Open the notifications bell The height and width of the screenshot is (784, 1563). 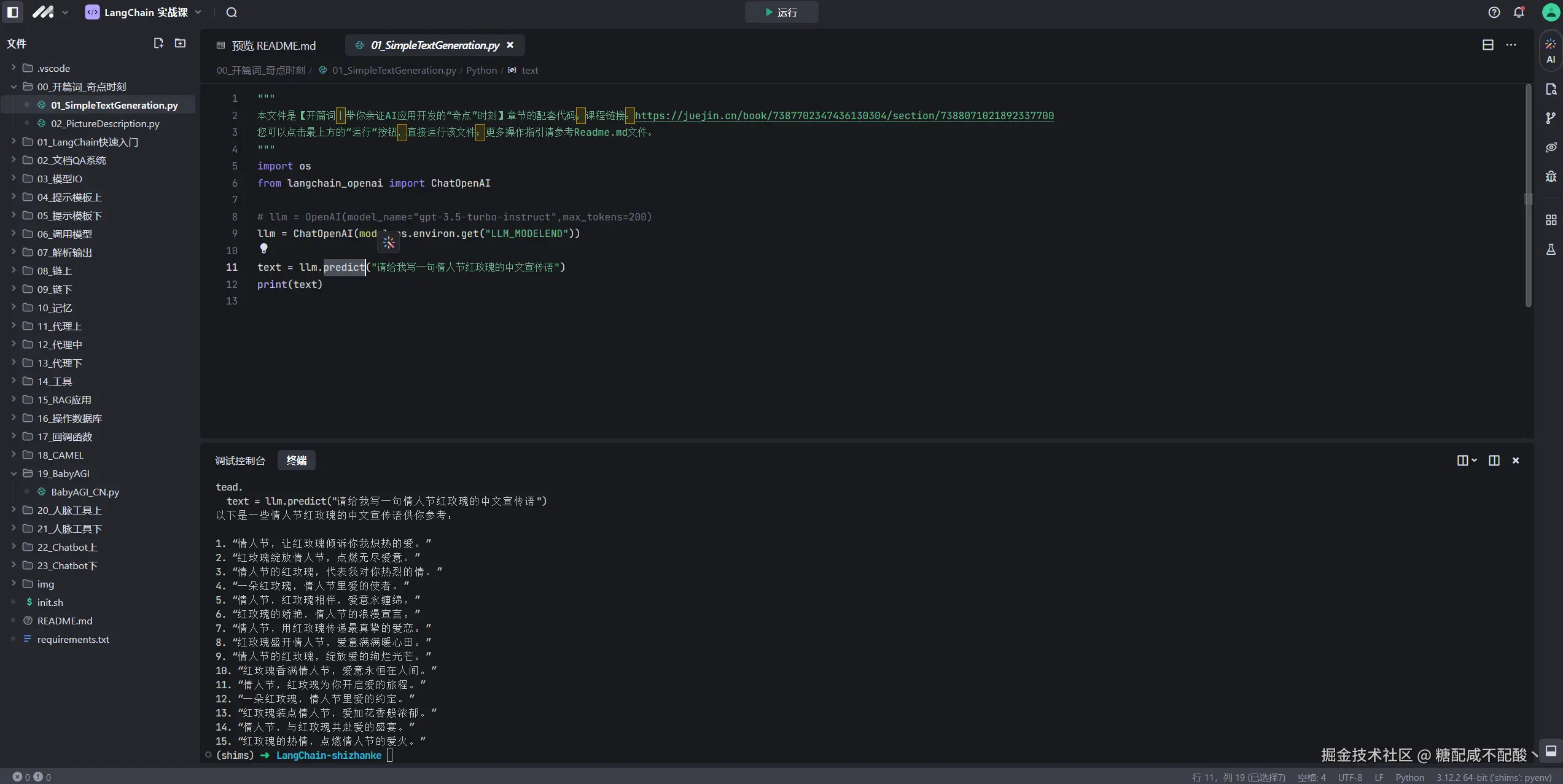(1519, 12)
